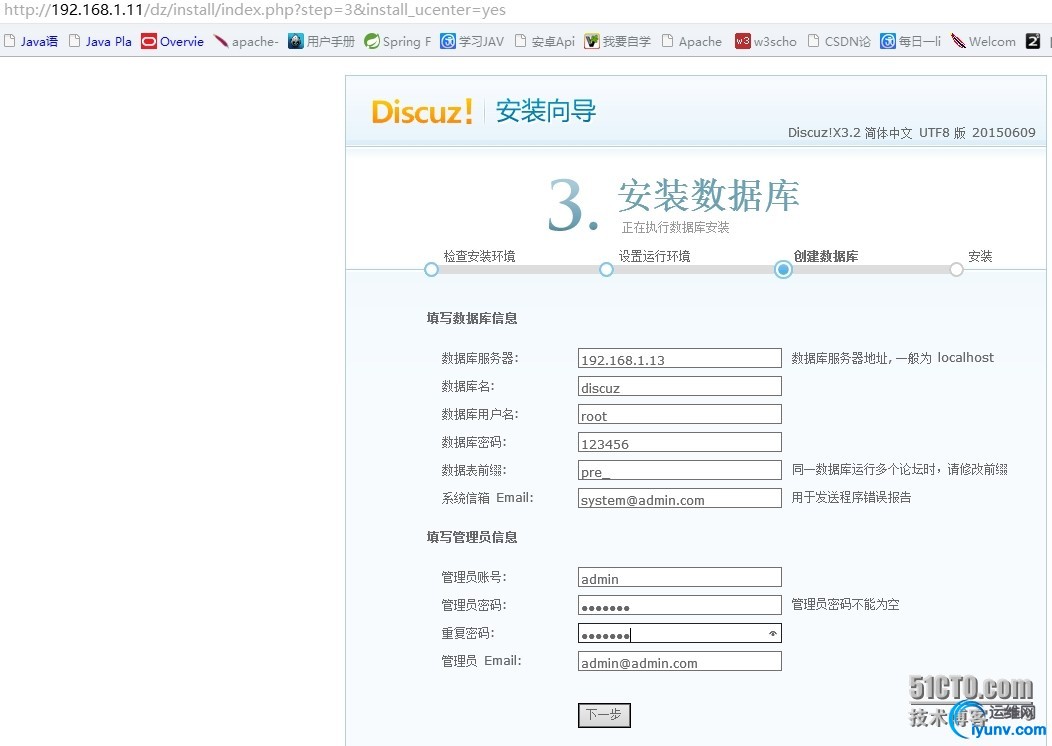Focus the 数据库服务器 input with 192.168.1.13

(x=680, y=358)
